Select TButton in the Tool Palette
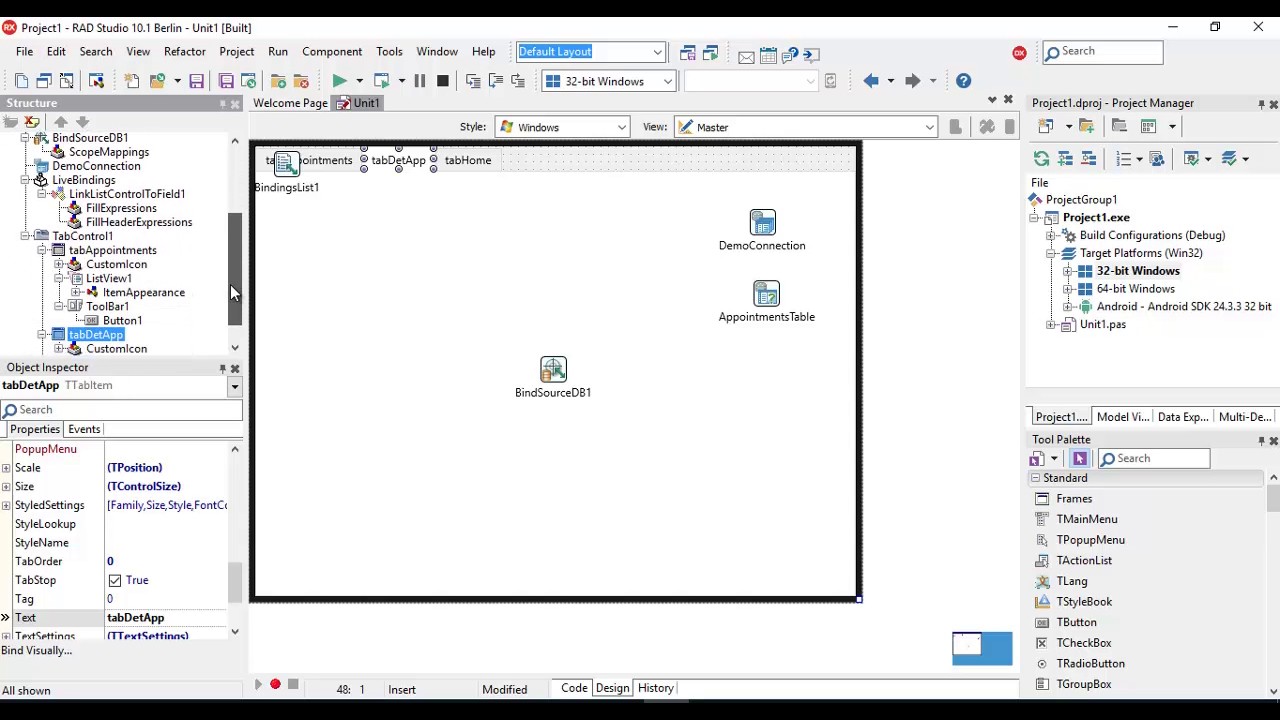The height and width of the screenshot is (720, 1280). coord(1076,622)
